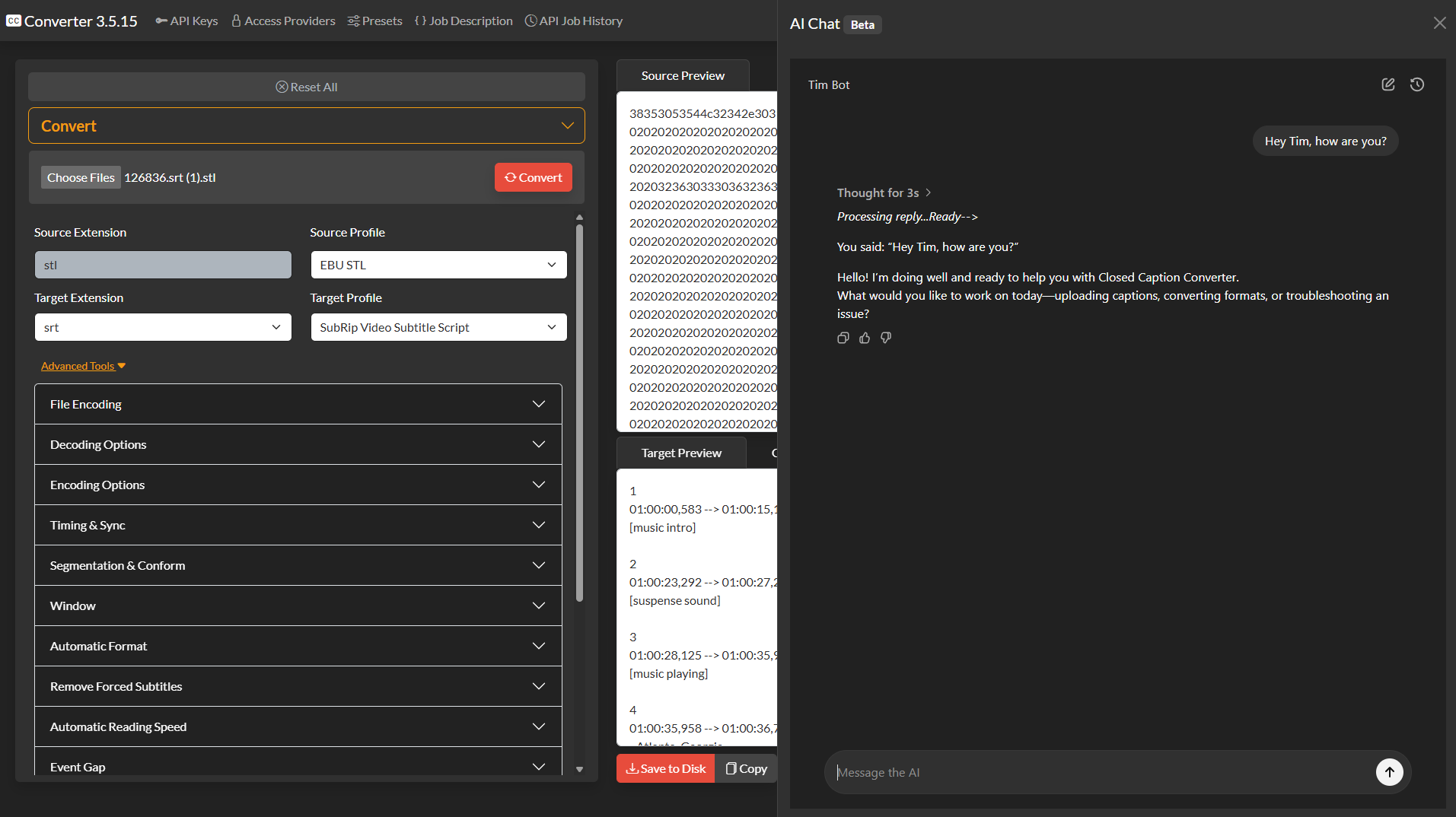The width and height of the screenshot is (1456, 817).
Task: Expand the Timing & Sync section
Action: (x=298, y=525)
